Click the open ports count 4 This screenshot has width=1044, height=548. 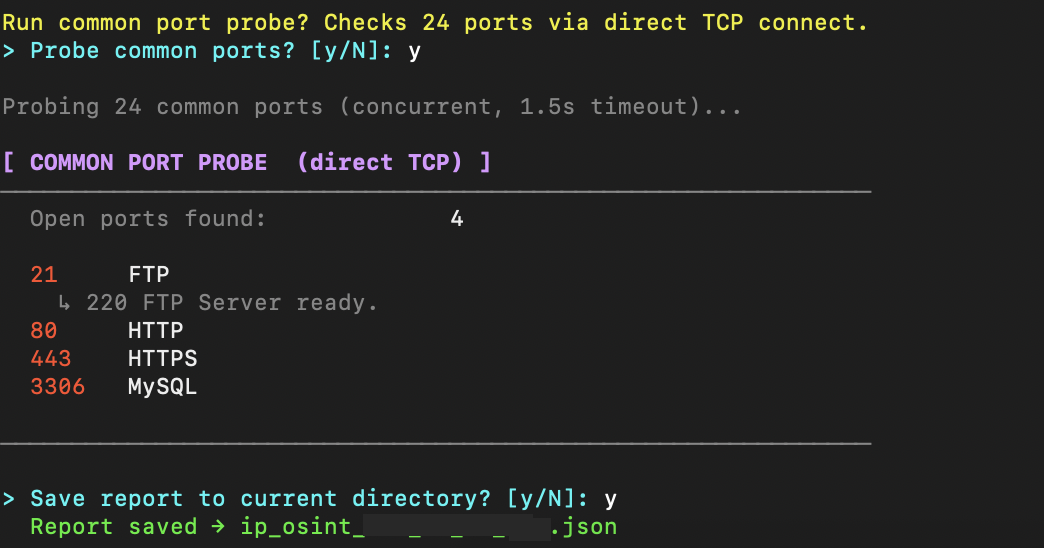[x=457, y=218]
